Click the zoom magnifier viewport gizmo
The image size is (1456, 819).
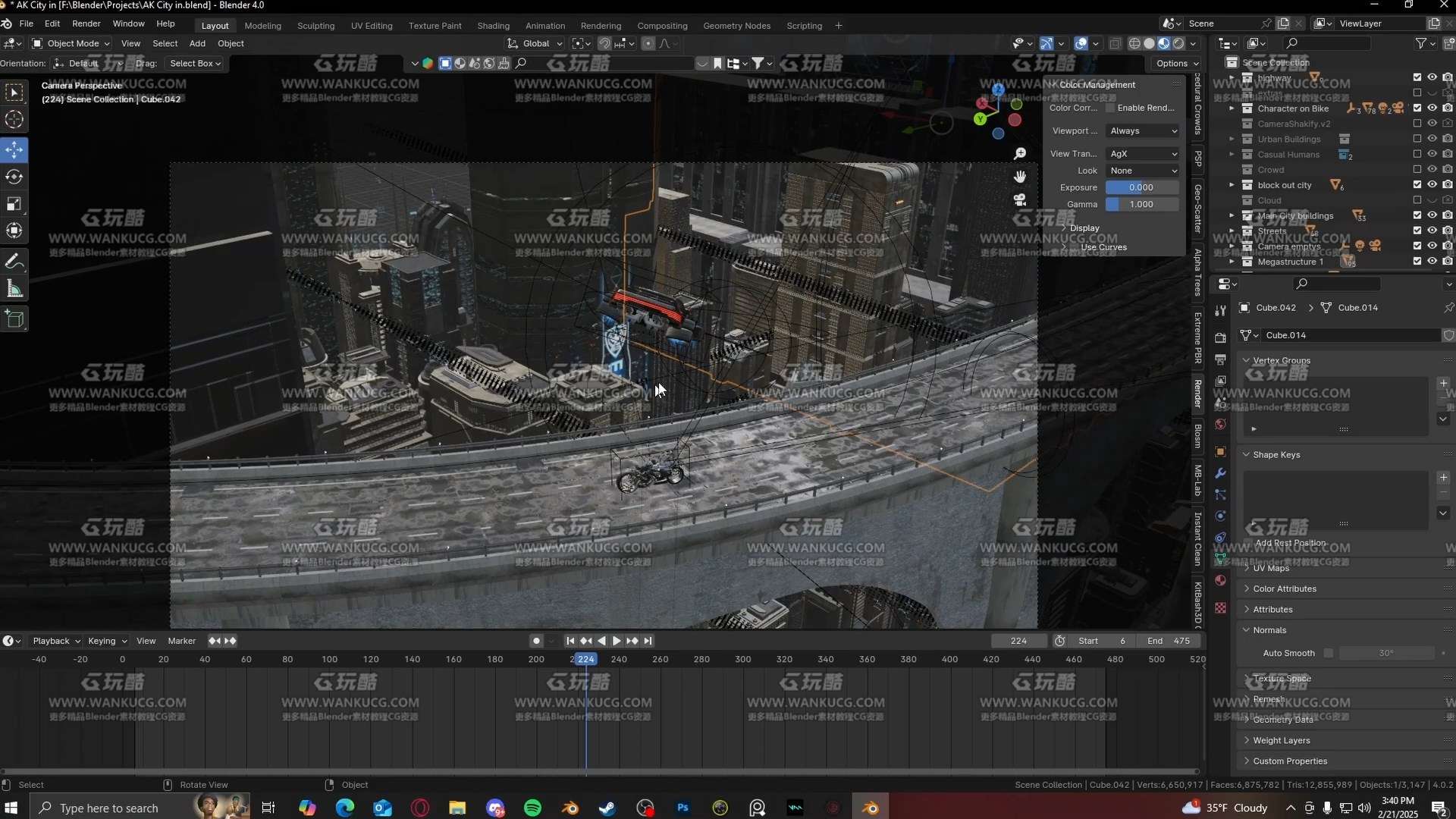pyautogui.click(x=1020, y=154)
